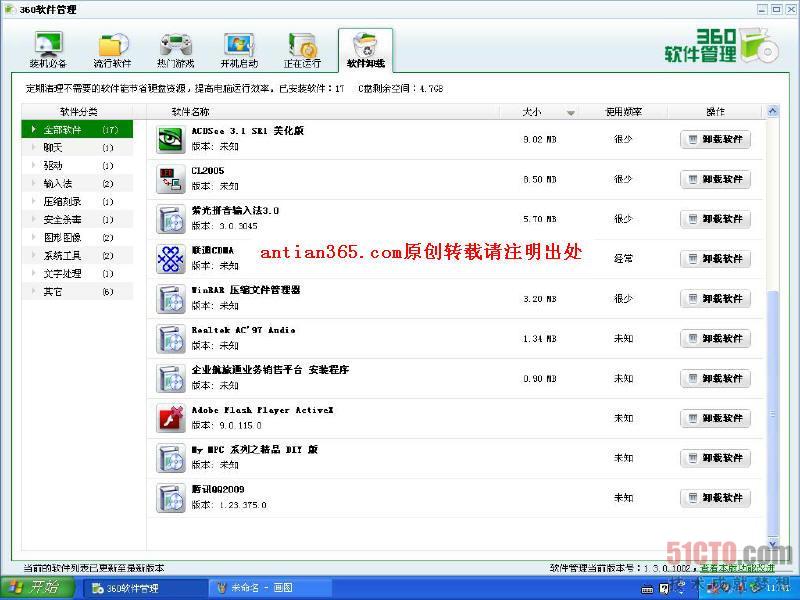
Task: Select the 文字处理 category
Action: tap(77, 273)
